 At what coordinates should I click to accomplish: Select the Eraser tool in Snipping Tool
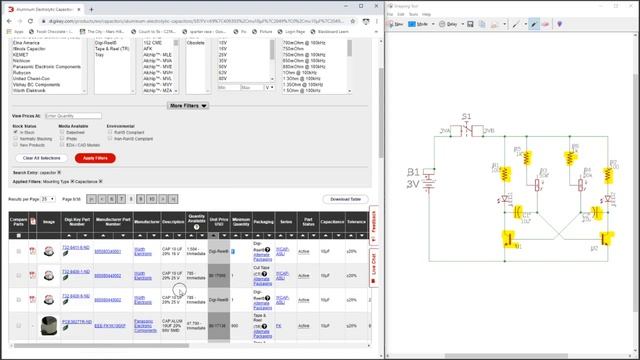point(545,24)
